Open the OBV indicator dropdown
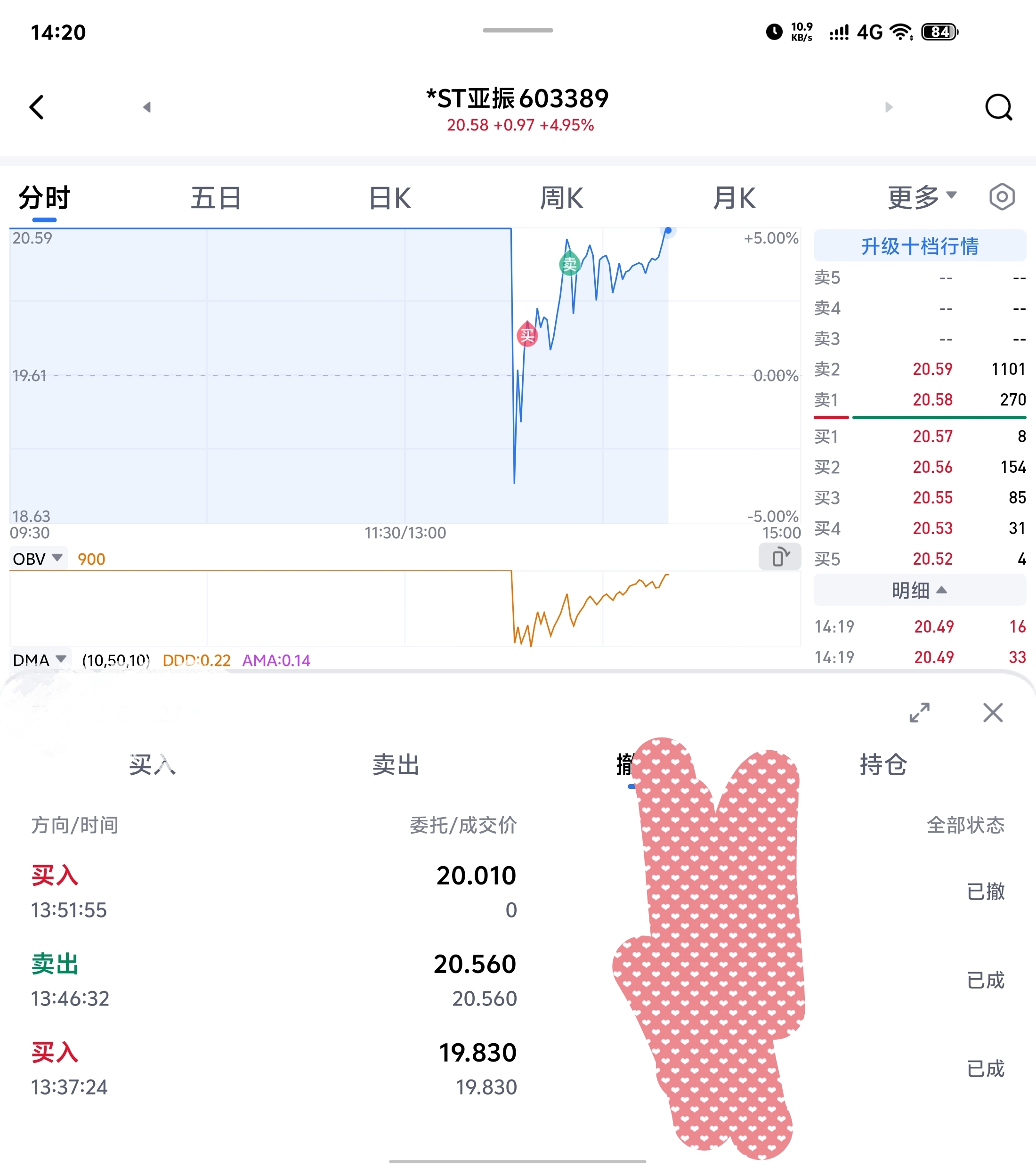The image size is (1036, 1168). tap(38, 558)
